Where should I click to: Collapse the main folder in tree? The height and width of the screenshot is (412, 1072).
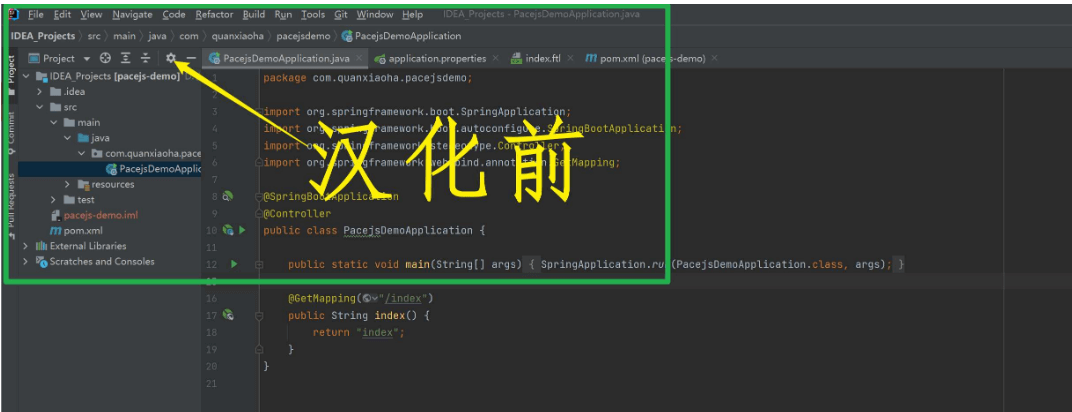point(53,123)
